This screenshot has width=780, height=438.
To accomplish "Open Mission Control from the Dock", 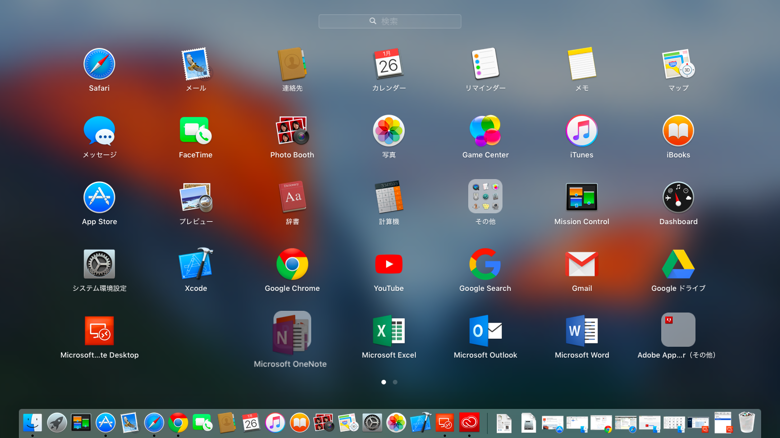I will coord(81,423).
